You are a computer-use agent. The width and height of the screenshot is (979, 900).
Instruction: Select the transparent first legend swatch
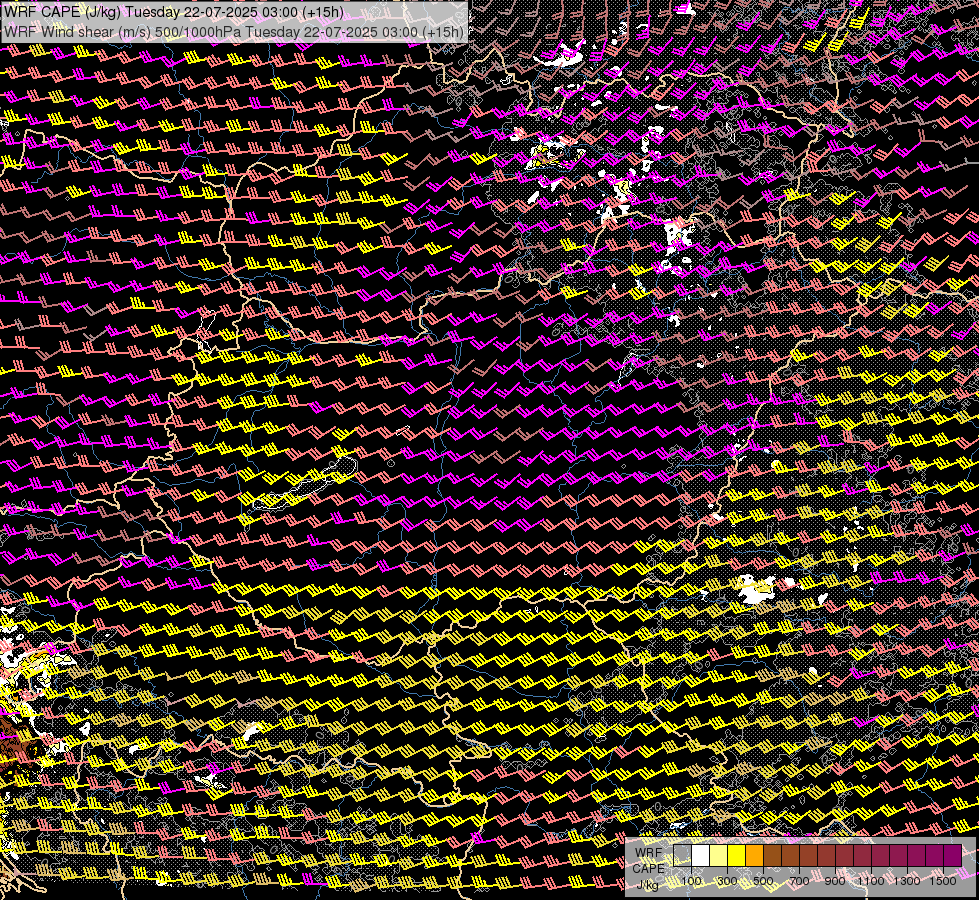click(x=682, y=855)
